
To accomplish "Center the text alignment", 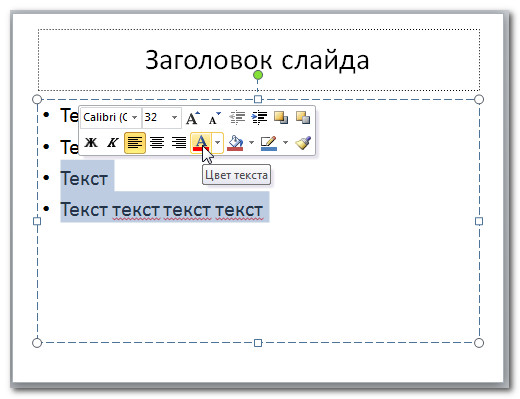I will click(157, 143).
